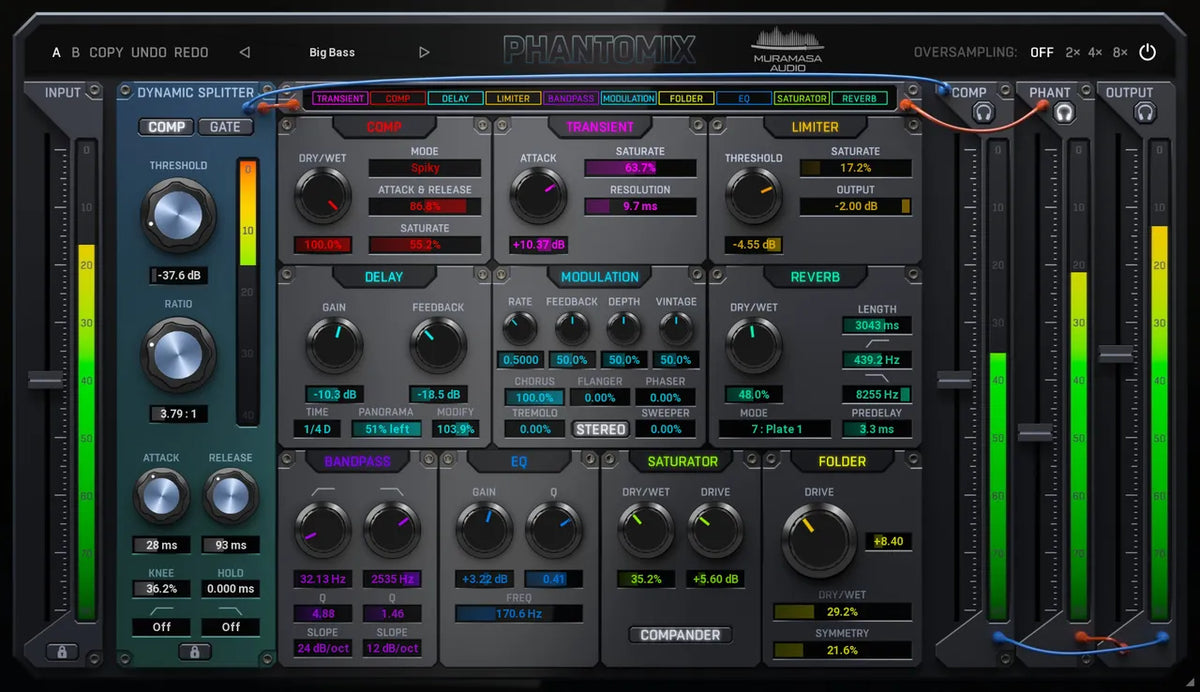Click the Big Bass preset name field
The width and height of the screenshot is (1200, 692).
point(331,52)
